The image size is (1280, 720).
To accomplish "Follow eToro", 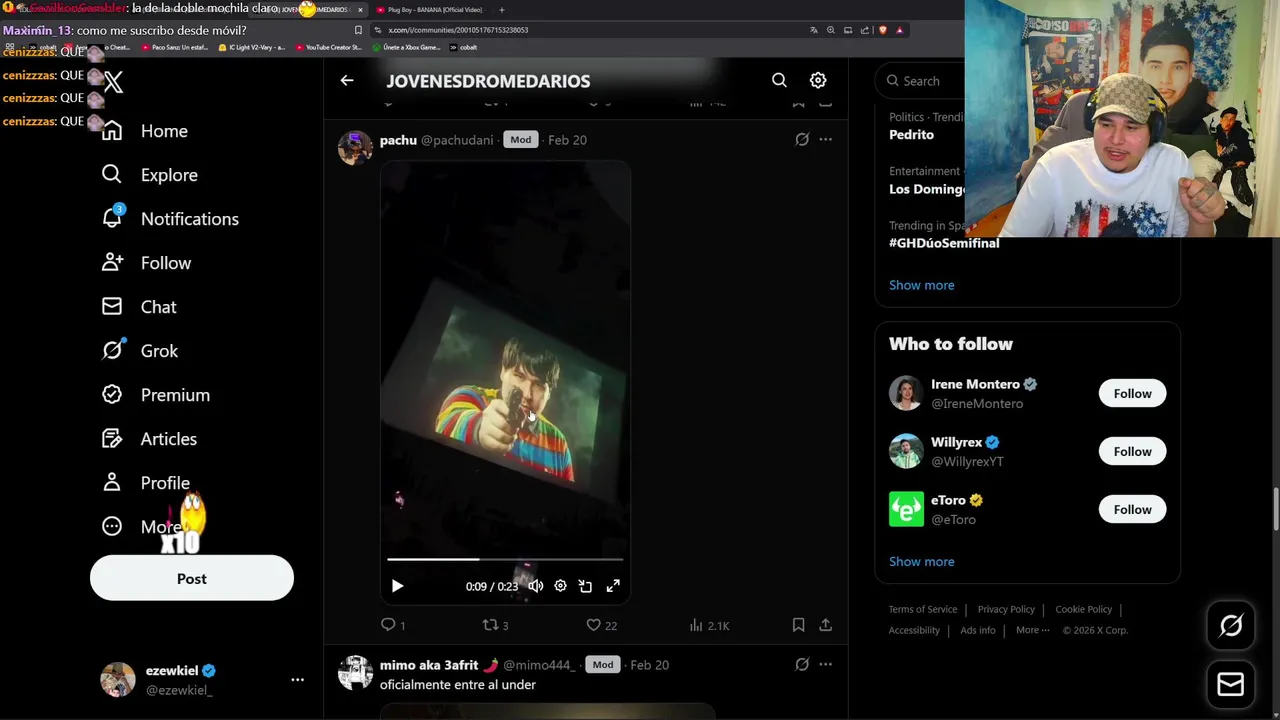I will click(1132, 510).
